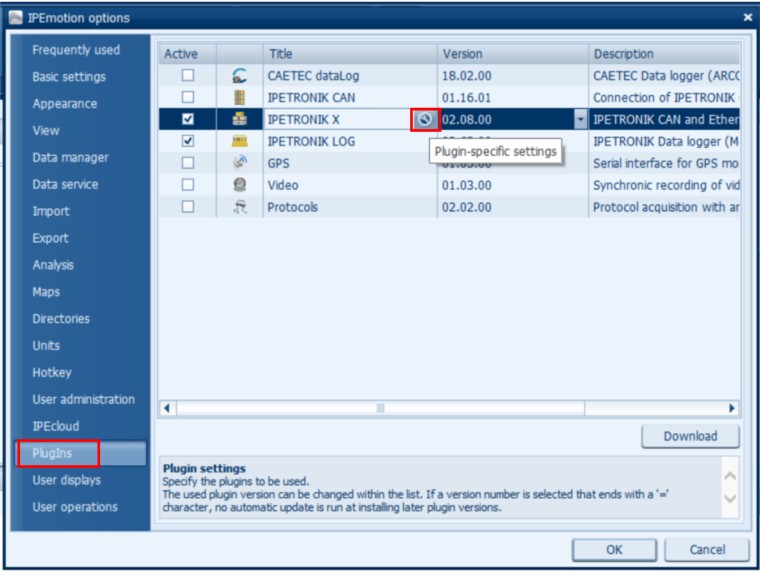This screenshot has height=575, width=760.
Task: Click the IPETRONIK X plugin icon
Action: click(x=239, y=119)
